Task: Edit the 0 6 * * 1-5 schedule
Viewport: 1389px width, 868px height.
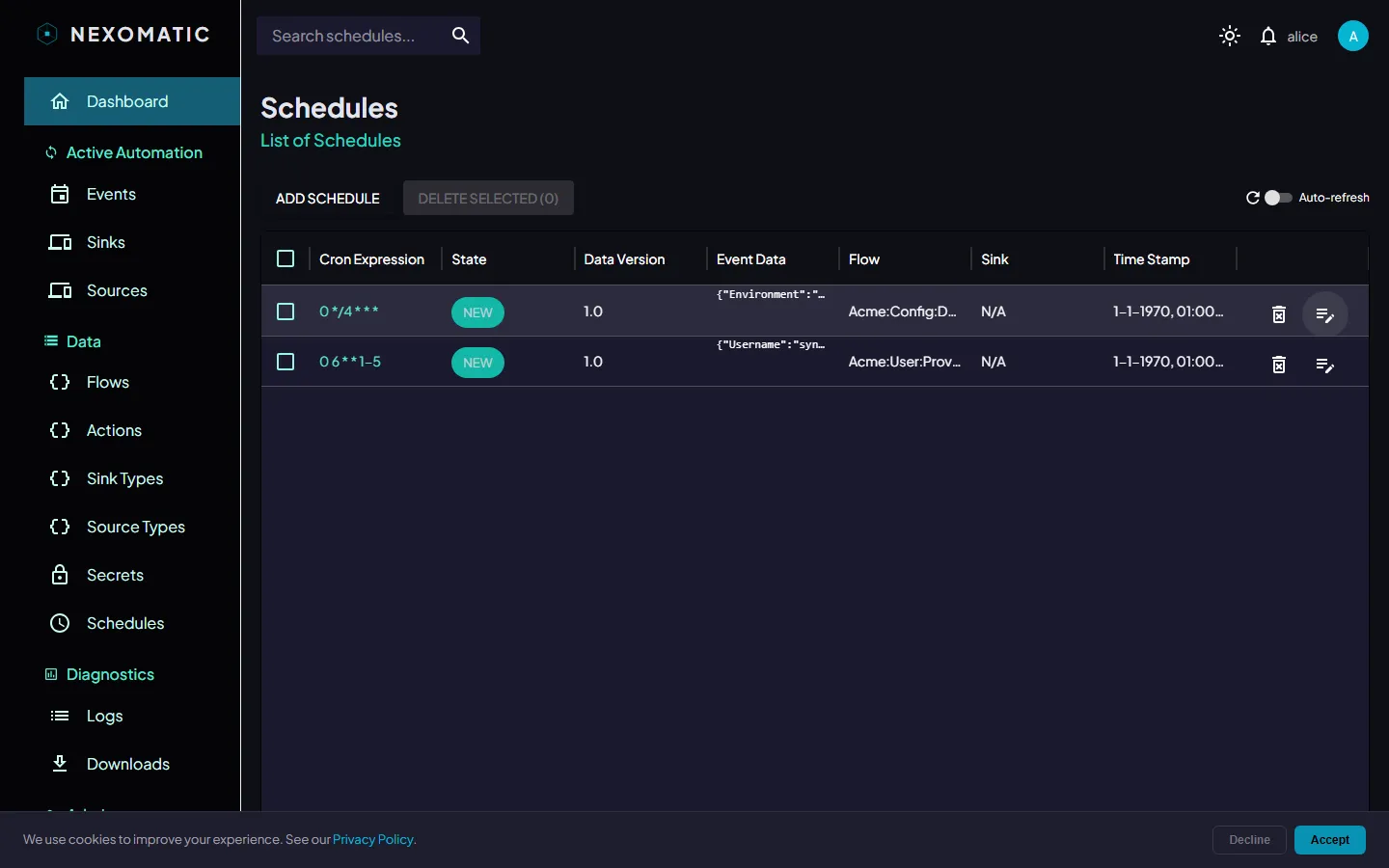Action: 1325,365
